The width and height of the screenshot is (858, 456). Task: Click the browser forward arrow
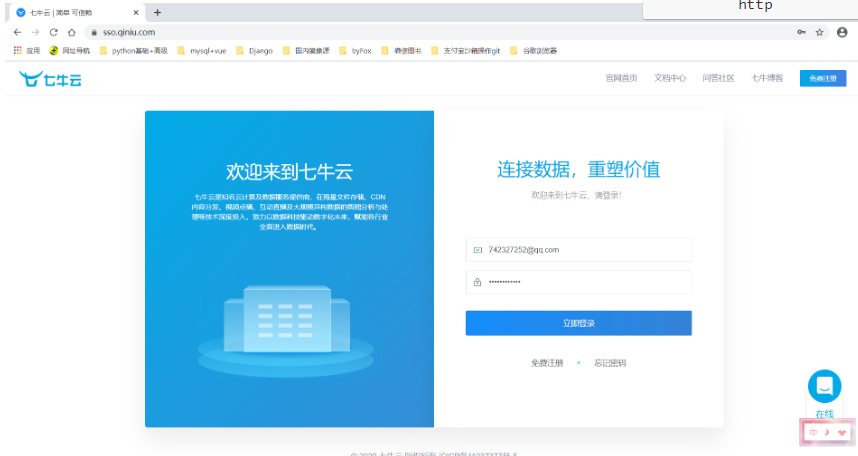[36, 32]
